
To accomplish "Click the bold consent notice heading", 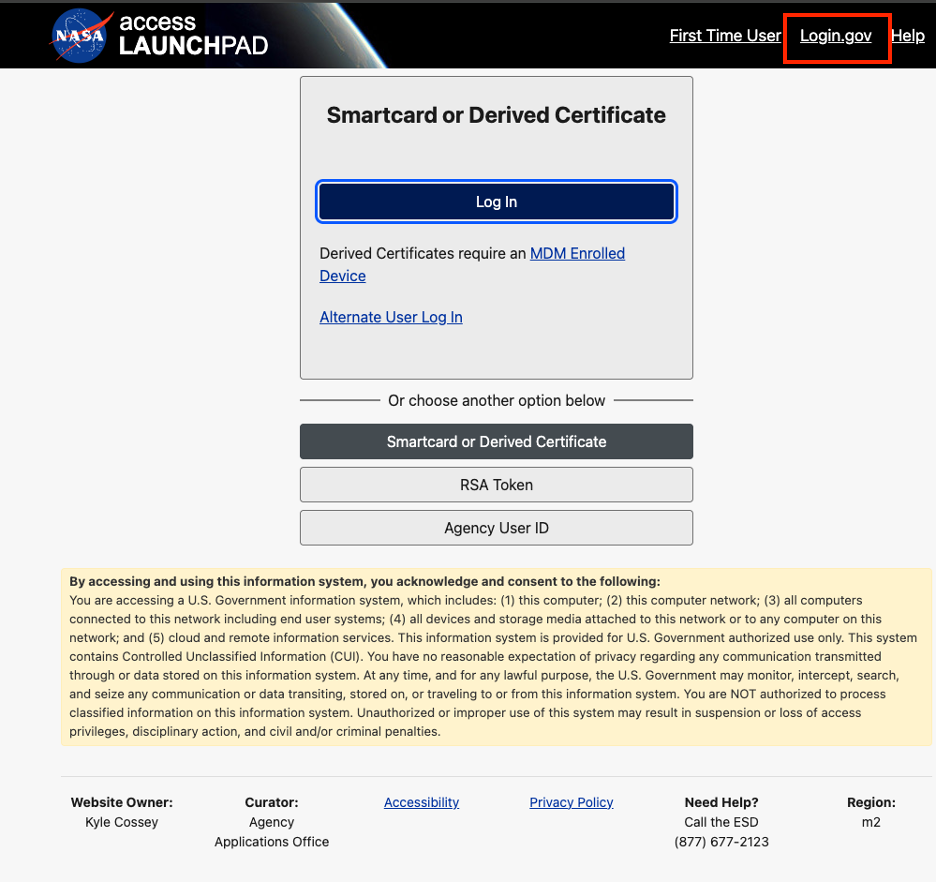I will tap(365, 581).
